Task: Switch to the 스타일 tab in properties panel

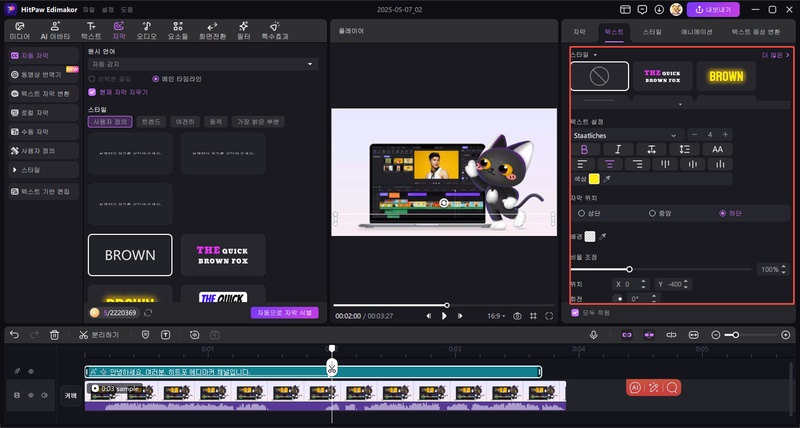Action: pos(652,32)
